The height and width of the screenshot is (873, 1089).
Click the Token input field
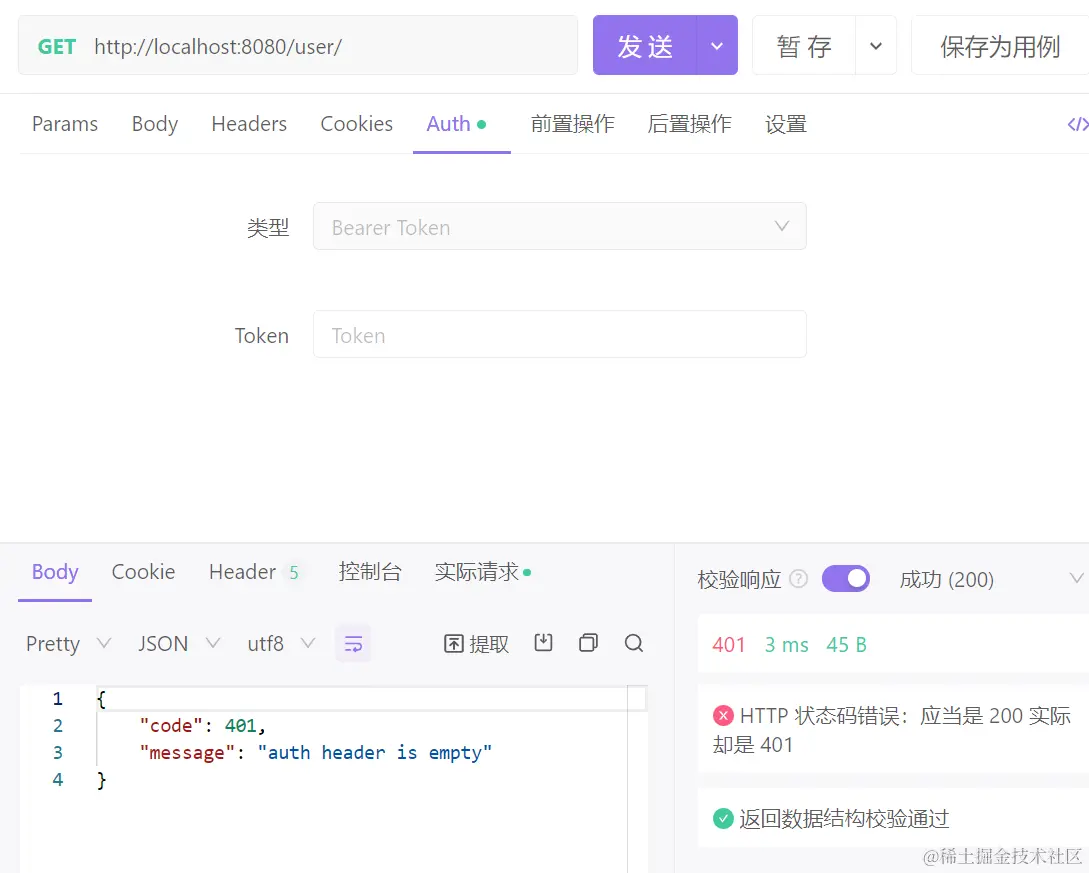tap(559, 335)
